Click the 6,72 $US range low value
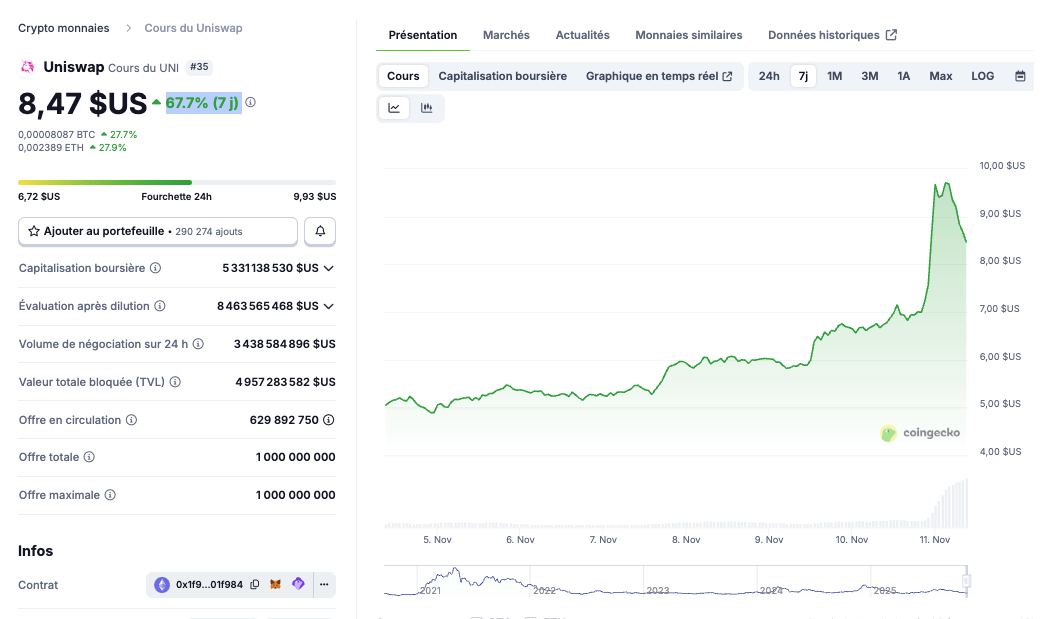The height and width of the screenshot is (619, 1043). (x=39, y=196)
